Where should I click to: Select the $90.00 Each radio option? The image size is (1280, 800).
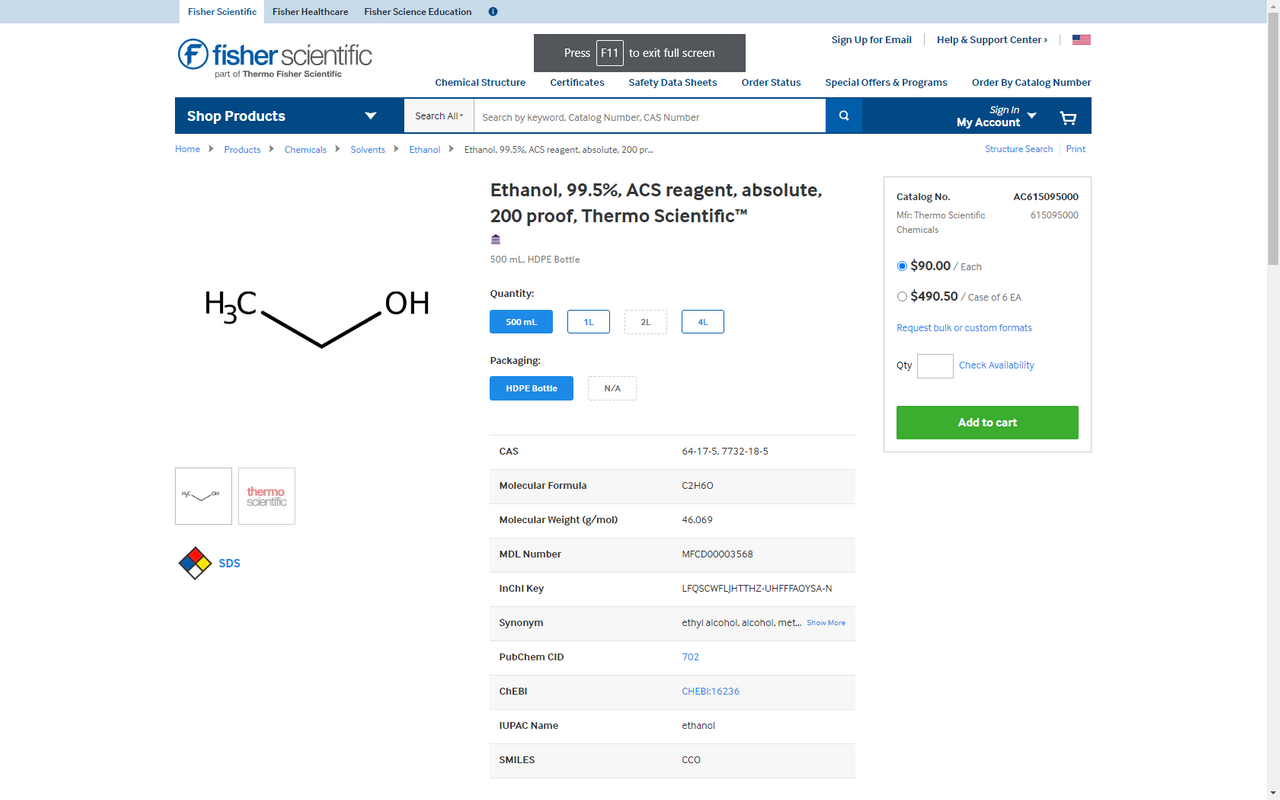pos(902,266)
